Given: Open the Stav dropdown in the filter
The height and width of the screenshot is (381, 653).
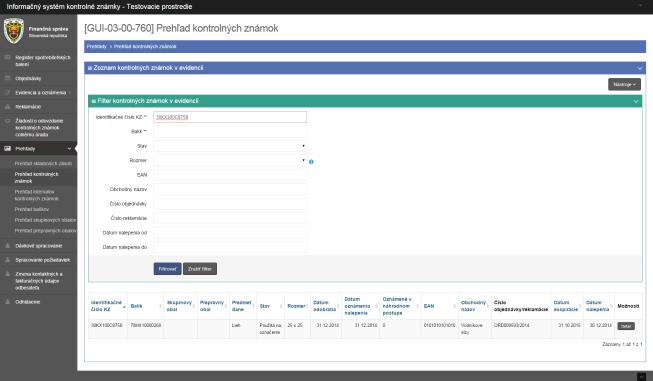Looking at the screenshot, I should click(230, 146).
